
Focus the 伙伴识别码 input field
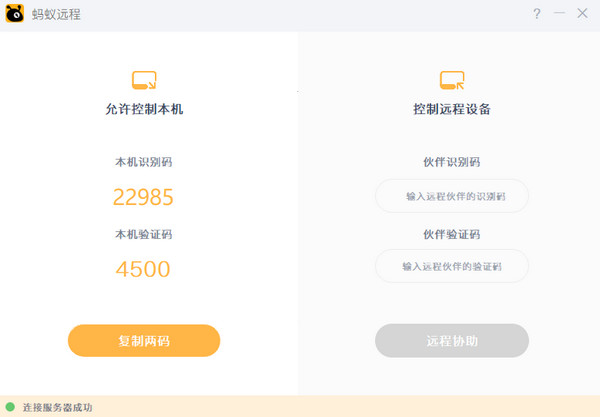click(452, 196)
